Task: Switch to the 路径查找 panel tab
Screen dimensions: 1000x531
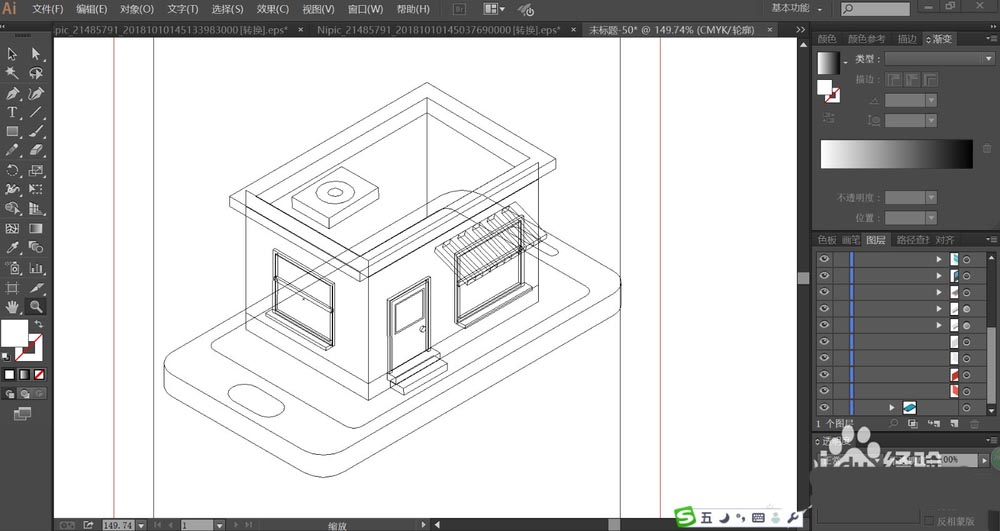Action: coord(913,240)
